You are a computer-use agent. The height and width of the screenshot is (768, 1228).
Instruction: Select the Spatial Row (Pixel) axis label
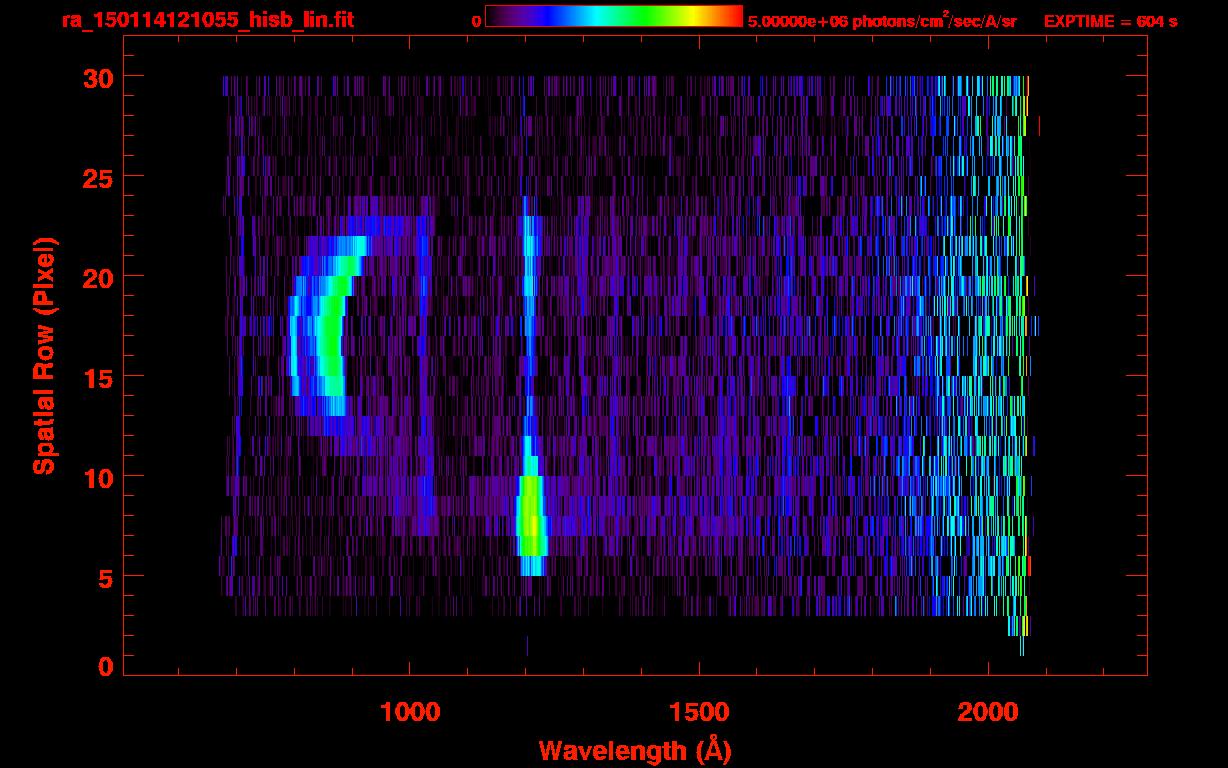pos(44,356)
